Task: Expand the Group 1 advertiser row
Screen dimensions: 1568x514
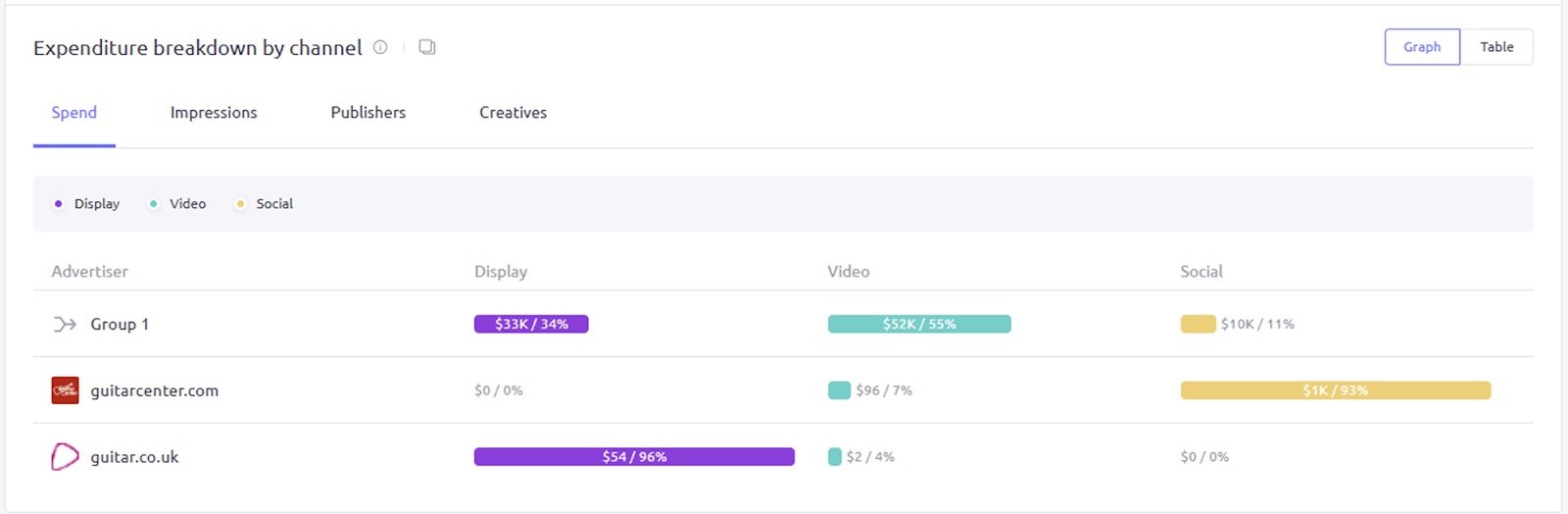Action: [120, 325]
